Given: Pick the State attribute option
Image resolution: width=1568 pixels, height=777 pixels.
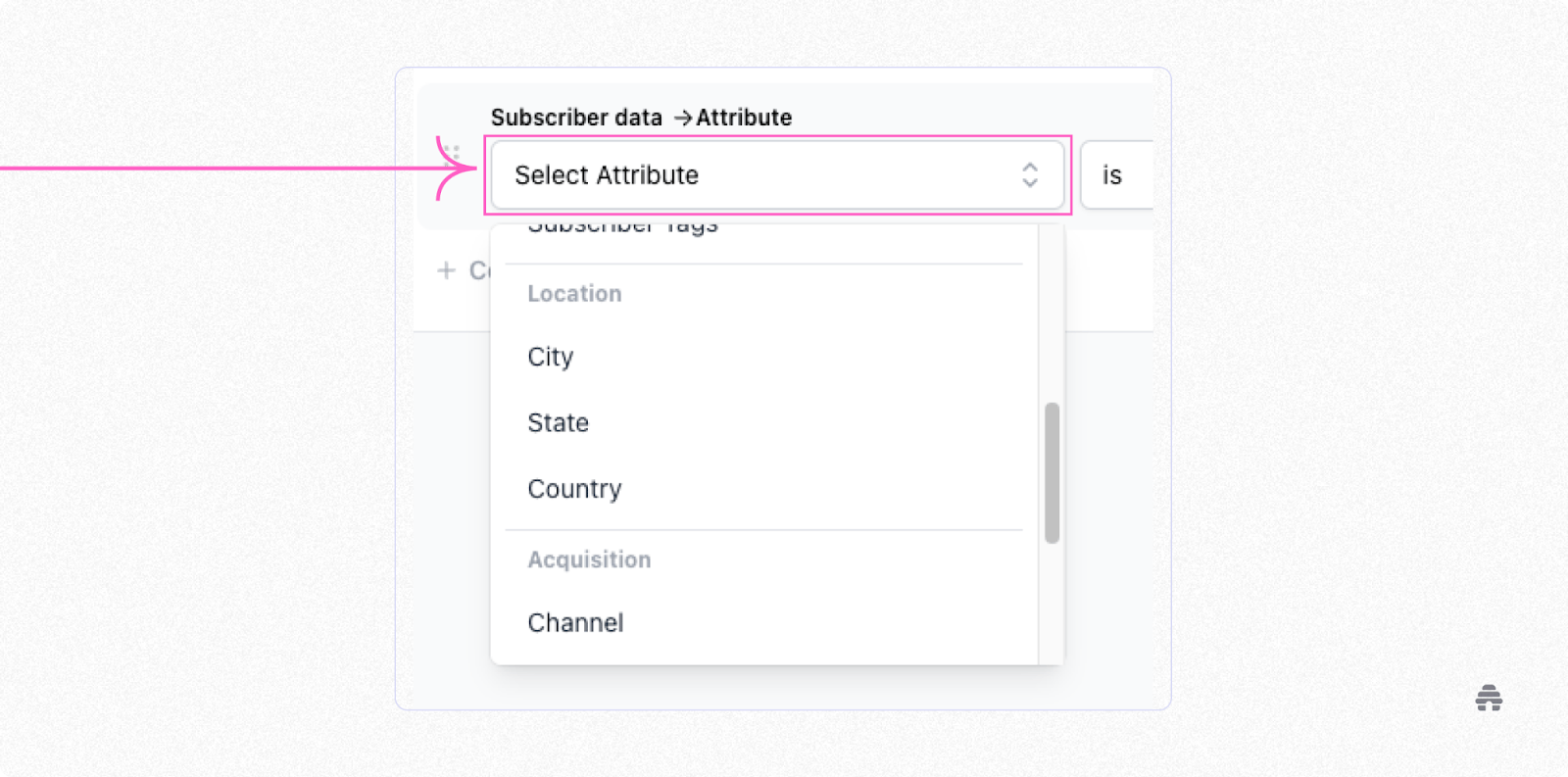Looking at the screenshot, I should tap(559, 423).
